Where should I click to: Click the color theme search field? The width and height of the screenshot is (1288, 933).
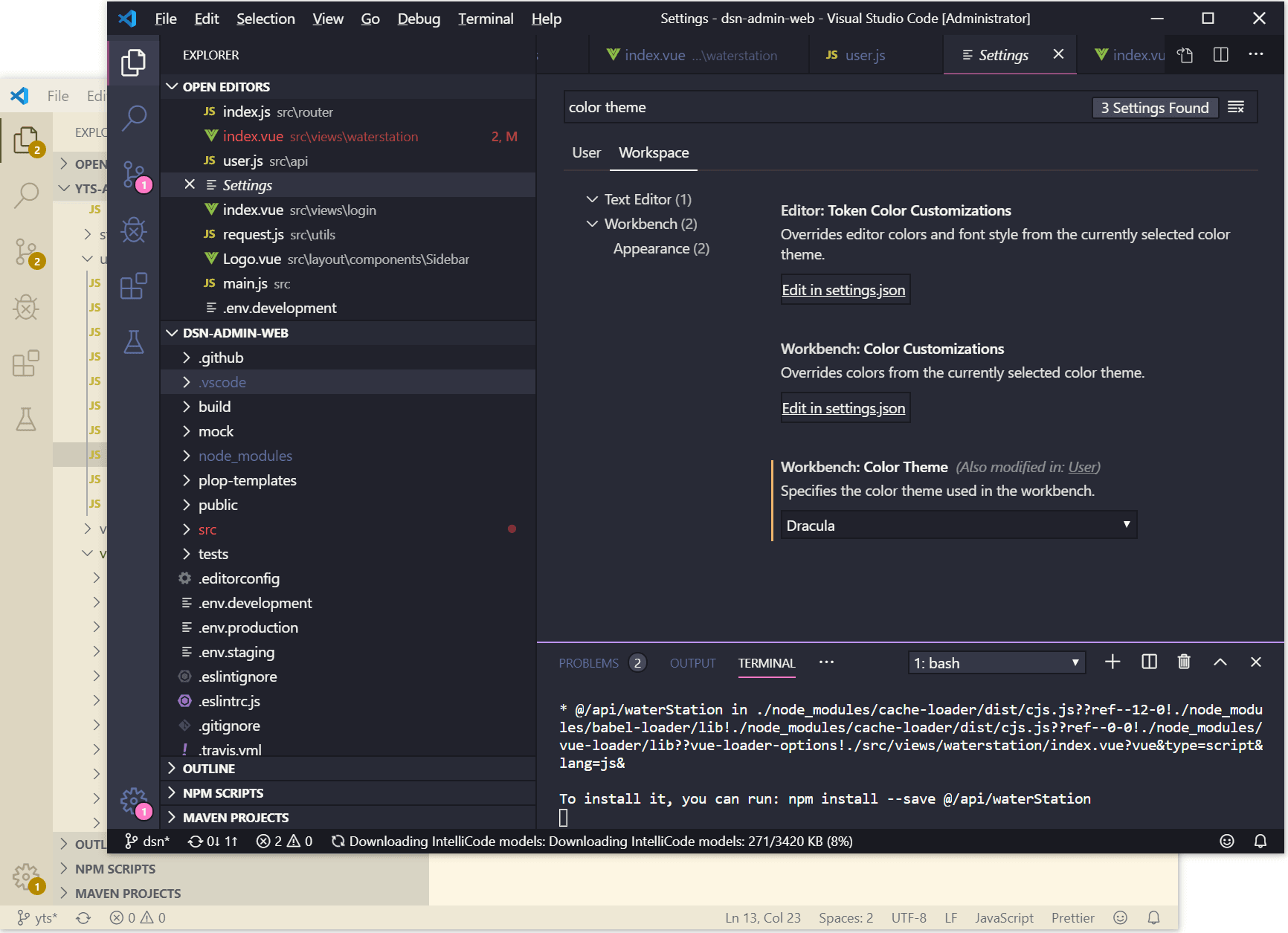[744, 107]
